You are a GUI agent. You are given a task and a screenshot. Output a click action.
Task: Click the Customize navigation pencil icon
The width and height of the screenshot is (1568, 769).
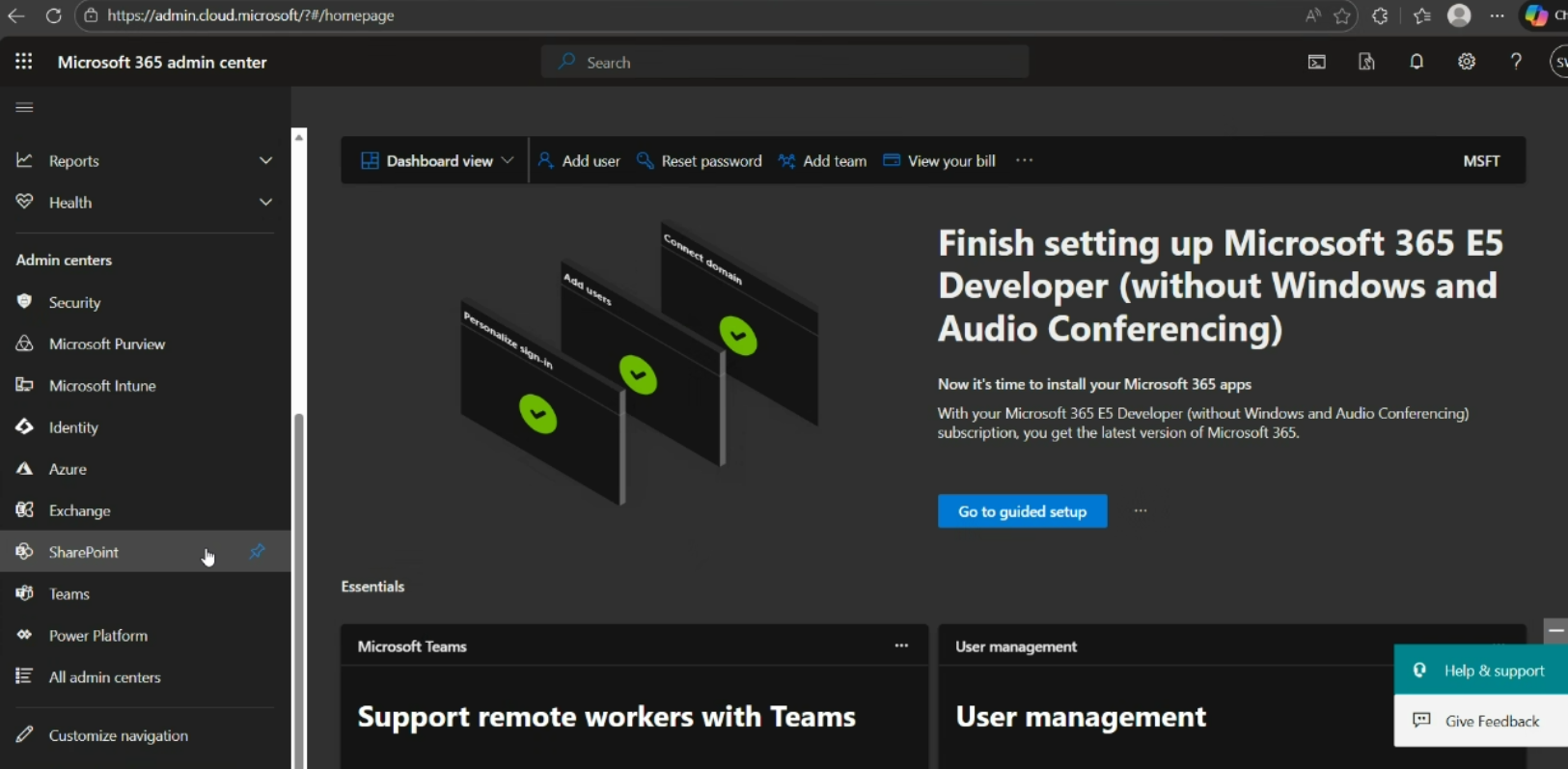(x=24, y=735)
